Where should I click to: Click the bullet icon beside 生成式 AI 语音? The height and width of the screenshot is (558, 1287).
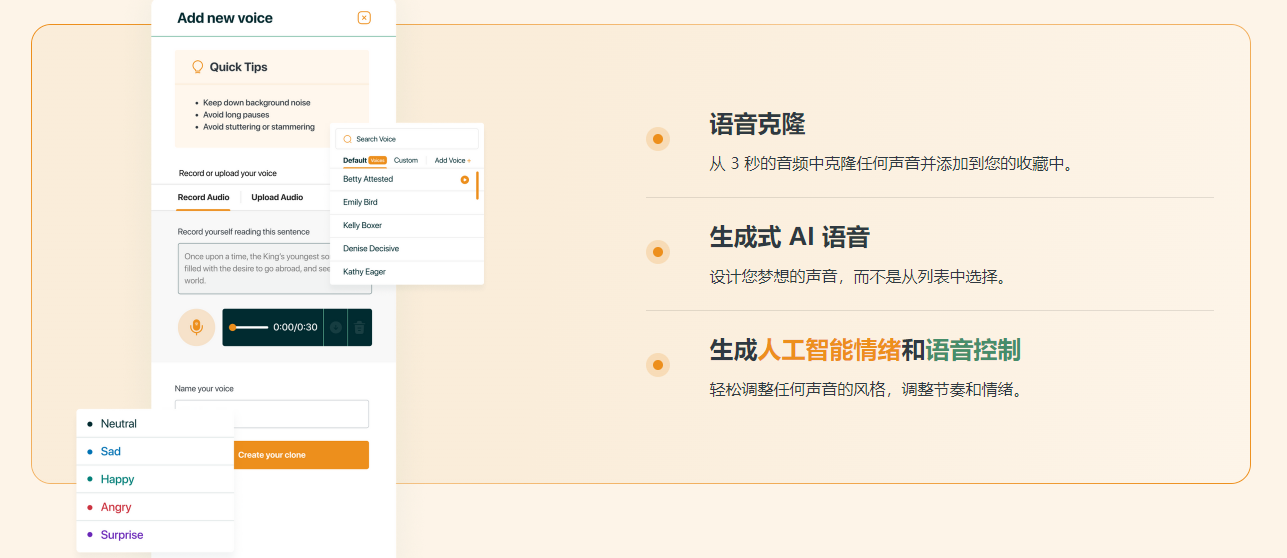658,252
